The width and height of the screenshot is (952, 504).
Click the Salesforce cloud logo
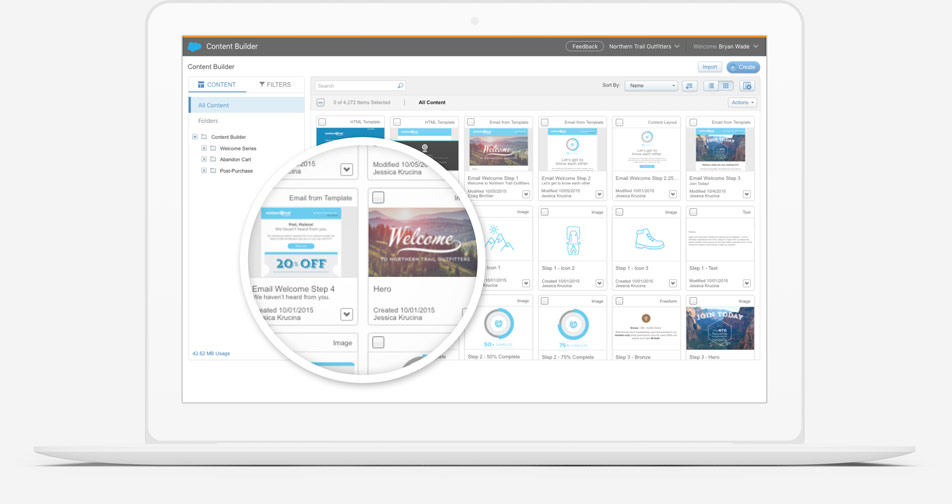click(194, 46)
